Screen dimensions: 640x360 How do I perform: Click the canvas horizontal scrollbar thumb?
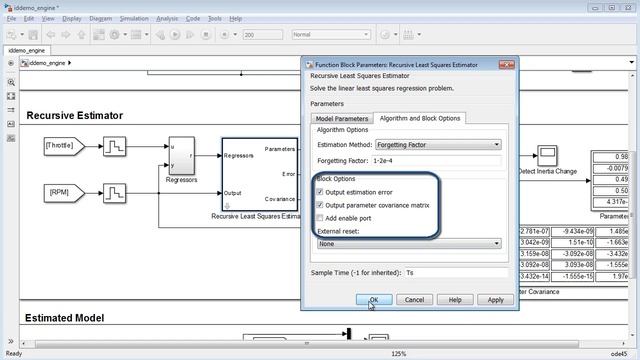(x=307, y=344)
